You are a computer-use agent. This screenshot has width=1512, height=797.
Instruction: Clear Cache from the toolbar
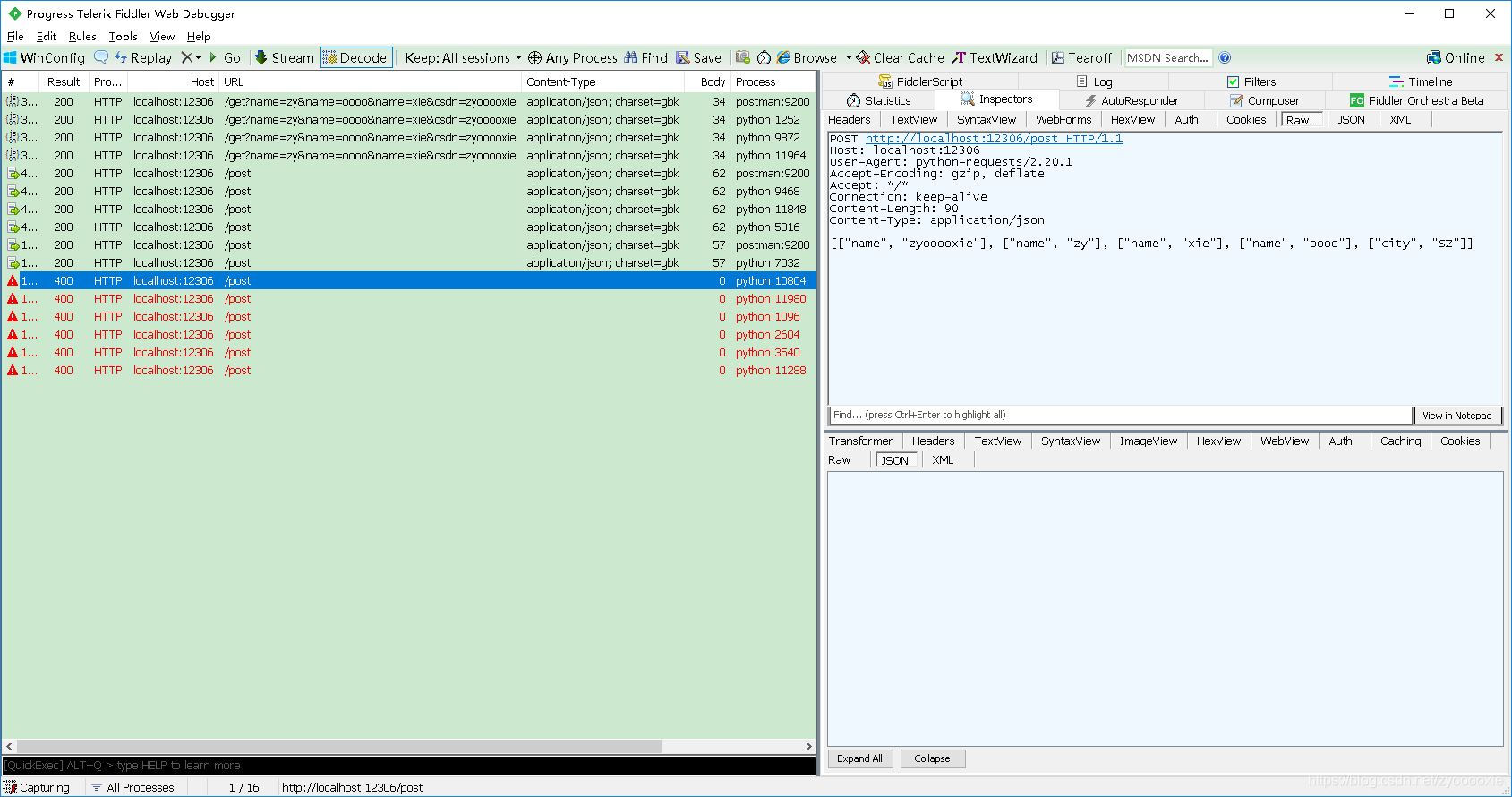click(901, 57)
